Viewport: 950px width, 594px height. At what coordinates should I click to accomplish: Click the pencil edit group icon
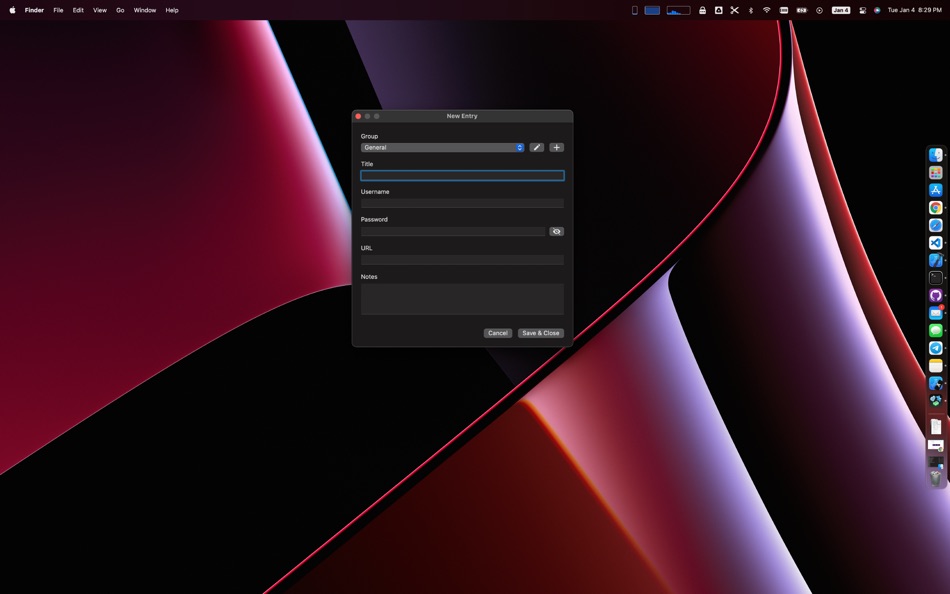coord(536,147)
